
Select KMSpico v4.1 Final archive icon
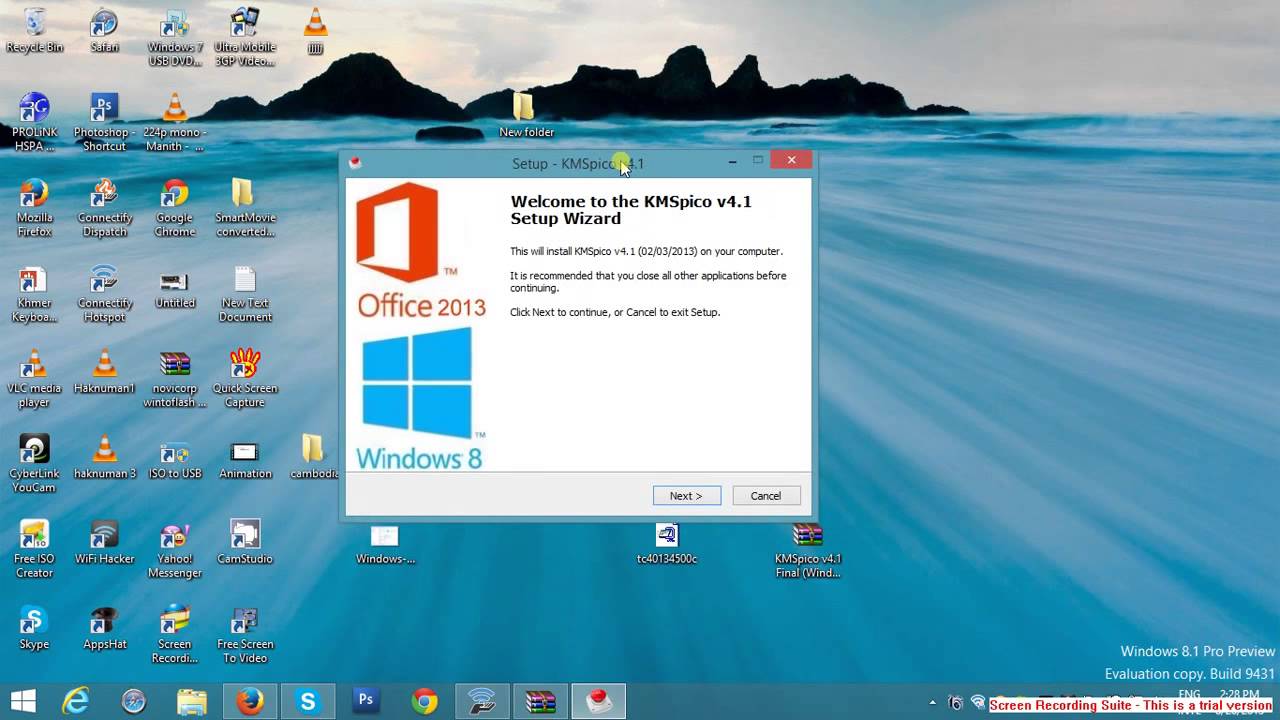pyautogui.click(x=807, y=550)
